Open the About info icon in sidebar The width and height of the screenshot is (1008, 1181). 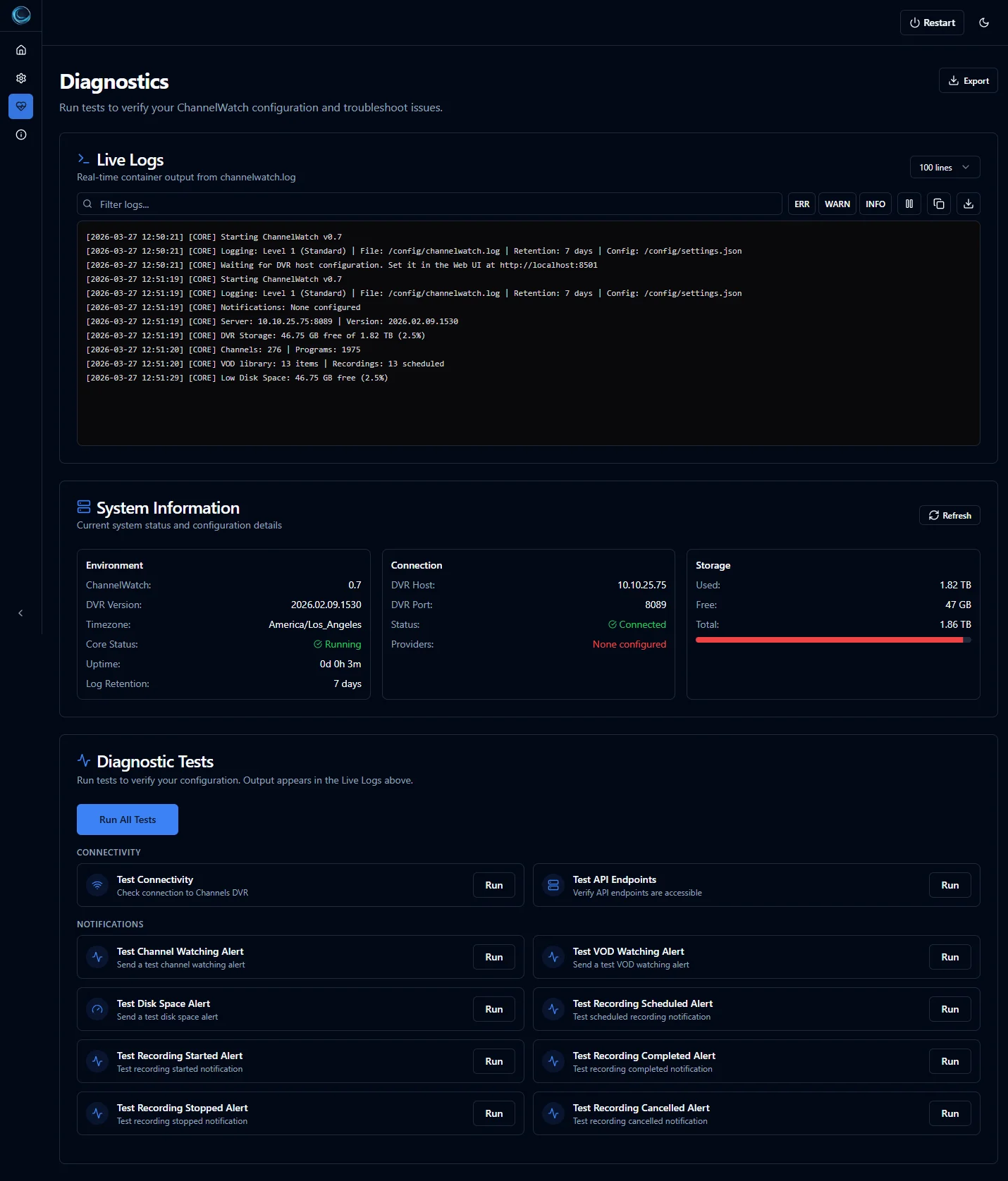coord(21,135)
